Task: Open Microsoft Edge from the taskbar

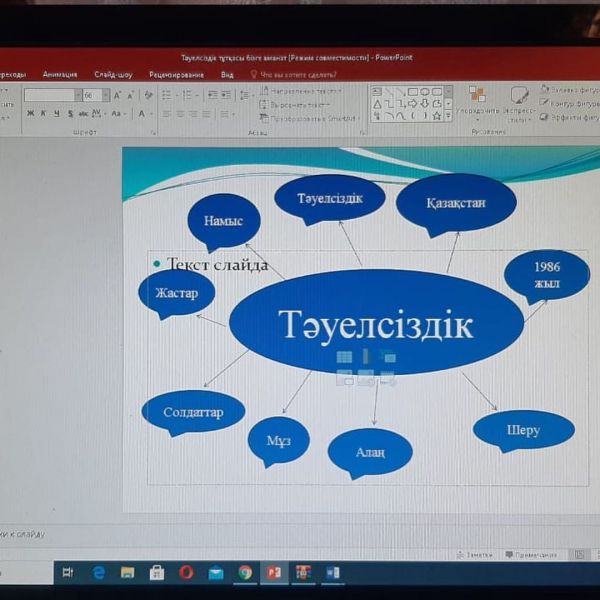Action: (x=98, y=573)
